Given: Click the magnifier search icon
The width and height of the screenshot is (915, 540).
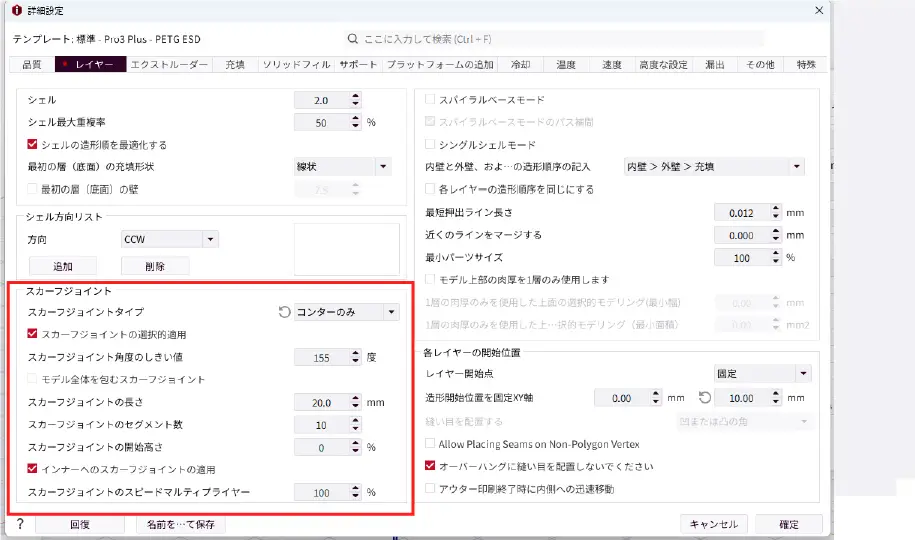Looking at the screenshot, I should [x=353, y=39].
